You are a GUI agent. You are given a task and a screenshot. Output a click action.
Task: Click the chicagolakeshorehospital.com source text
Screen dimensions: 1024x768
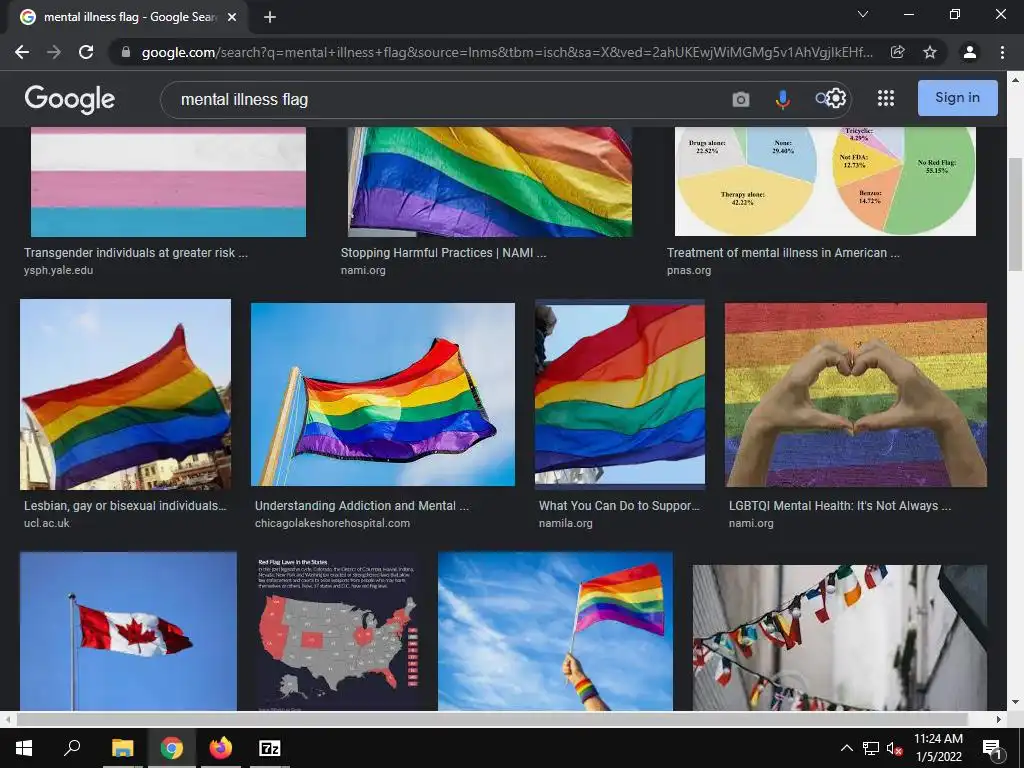332,523
